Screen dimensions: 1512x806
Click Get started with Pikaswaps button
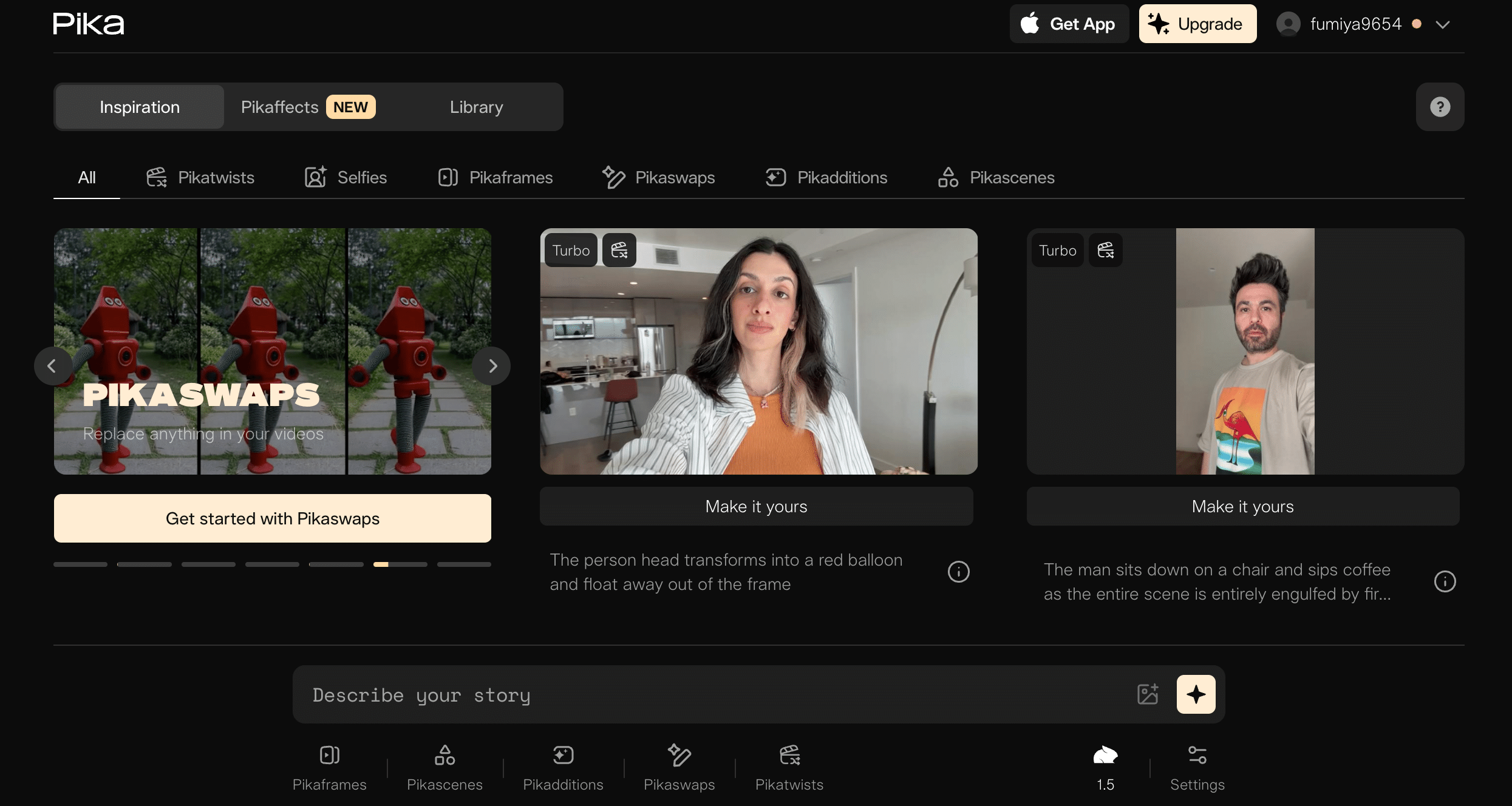[273, 518]
